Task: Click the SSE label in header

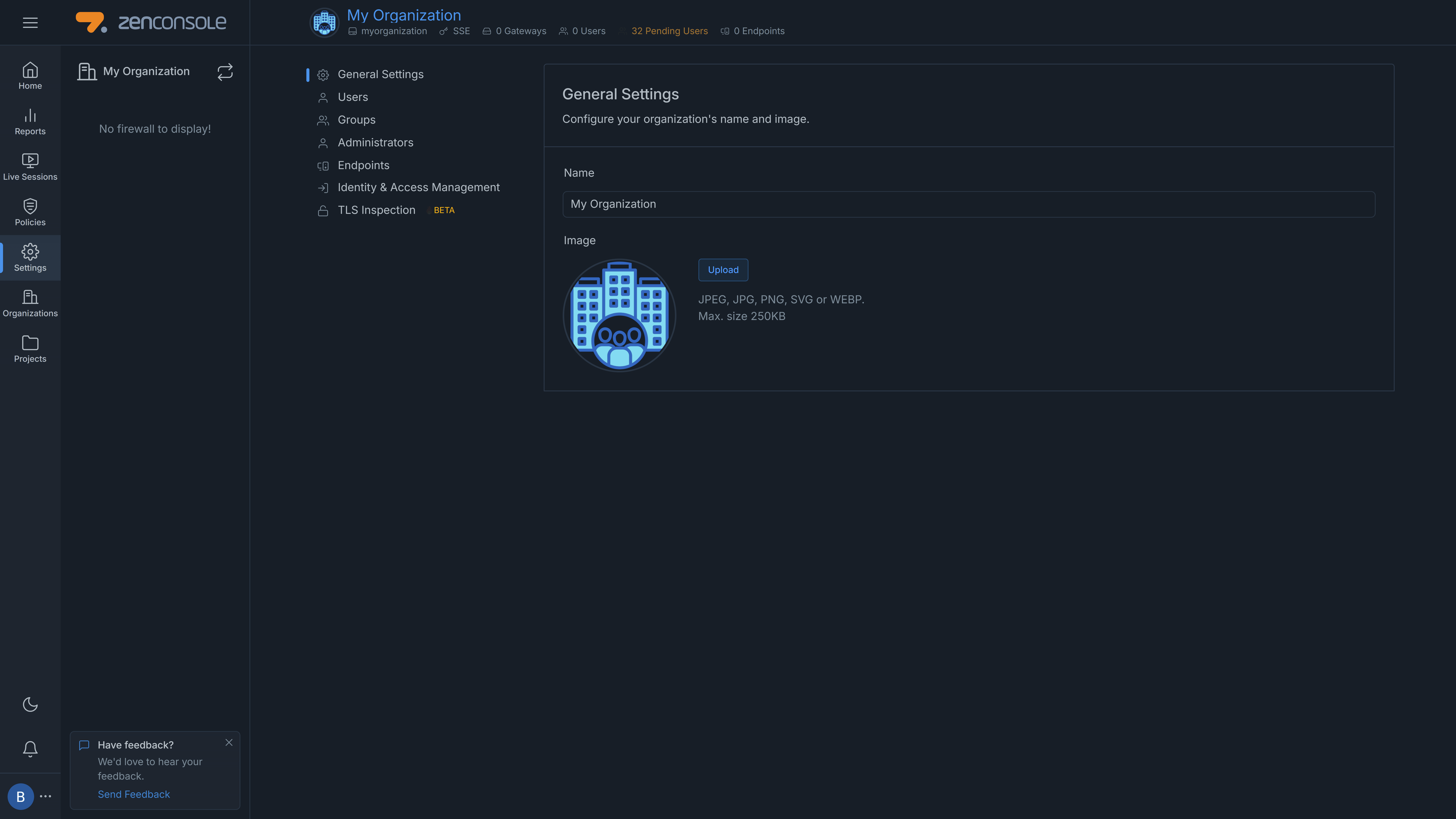Action: point(461,31)
